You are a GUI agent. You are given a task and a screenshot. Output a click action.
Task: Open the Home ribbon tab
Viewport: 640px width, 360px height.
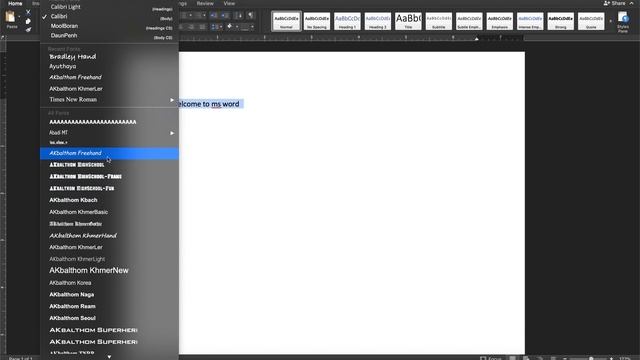15,3
